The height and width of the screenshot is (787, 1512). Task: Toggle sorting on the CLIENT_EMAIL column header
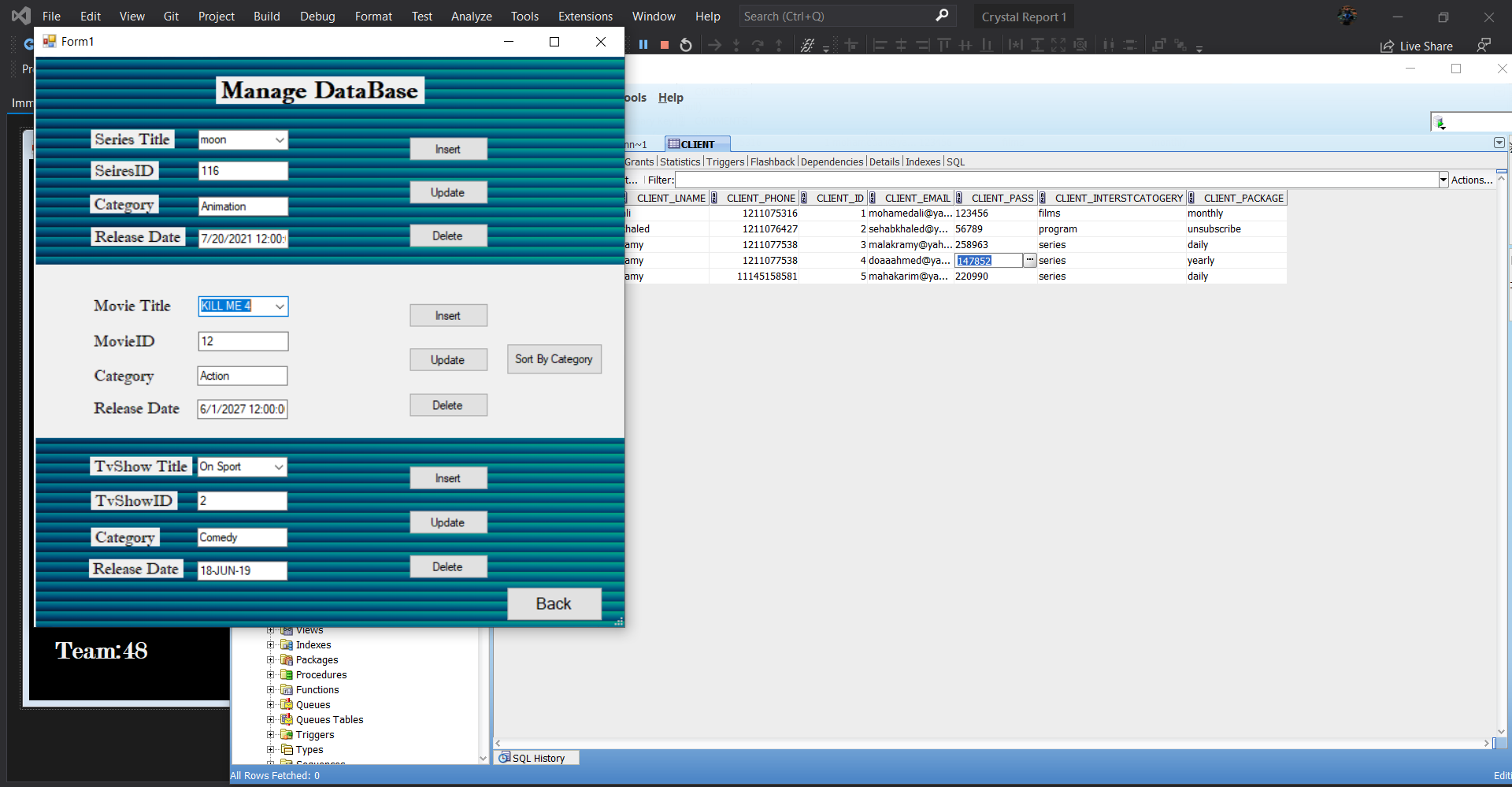point(917,198)
